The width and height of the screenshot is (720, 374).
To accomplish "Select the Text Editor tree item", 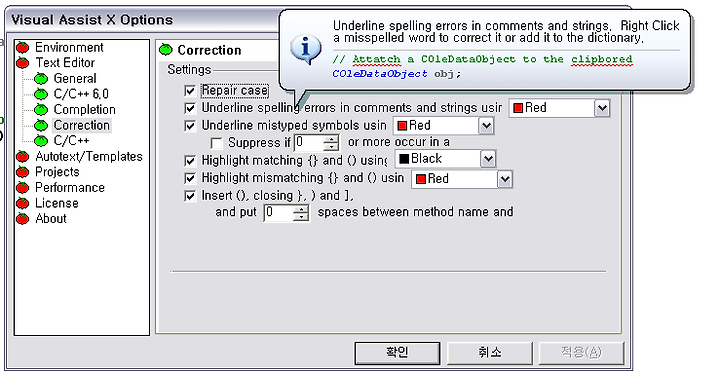I will 65,62.
